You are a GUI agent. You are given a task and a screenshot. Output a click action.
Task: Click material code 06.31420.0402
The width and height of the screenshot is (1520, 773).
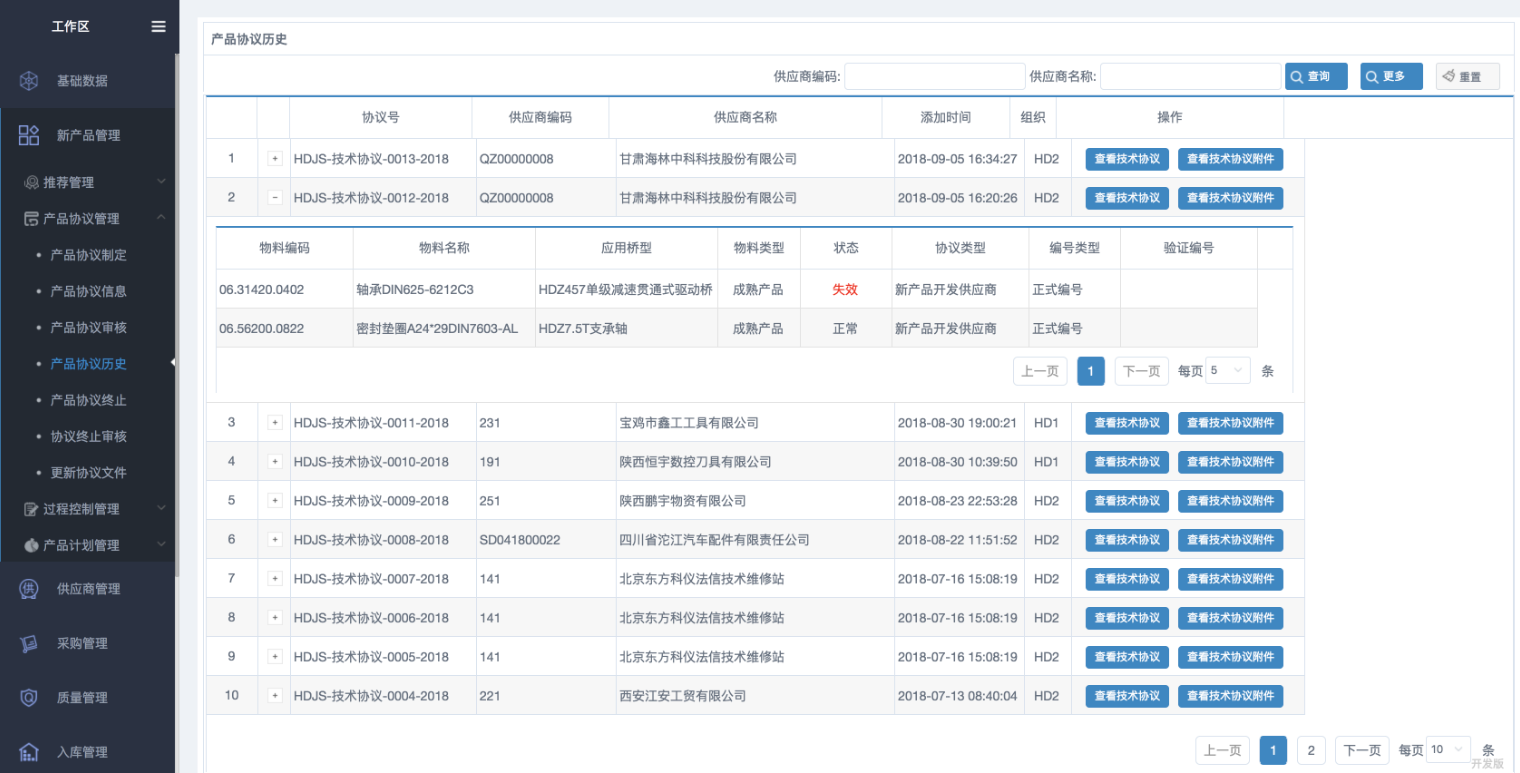coord(262,290)
